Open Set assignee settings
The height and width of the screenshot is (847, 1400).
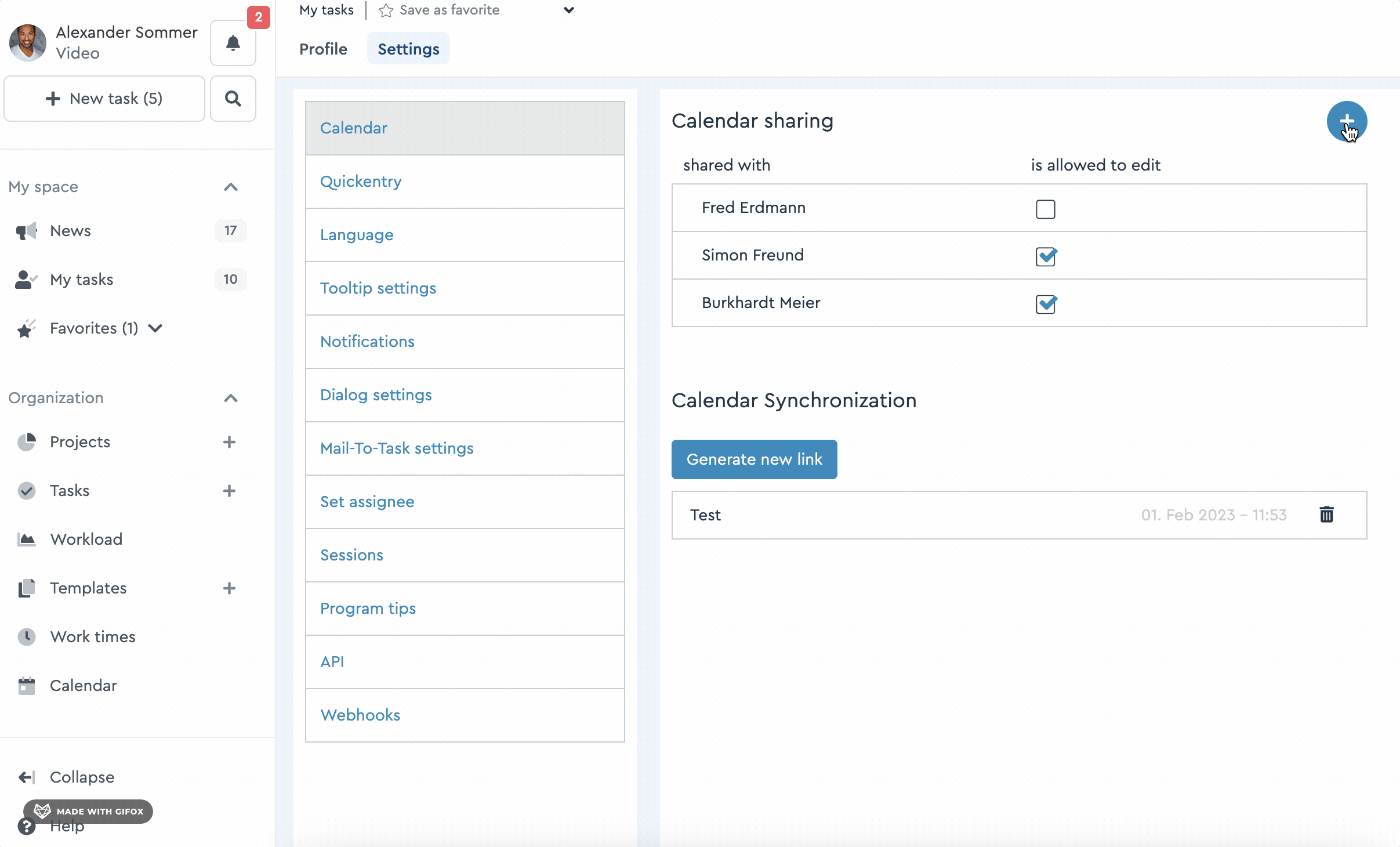(465, 502)
